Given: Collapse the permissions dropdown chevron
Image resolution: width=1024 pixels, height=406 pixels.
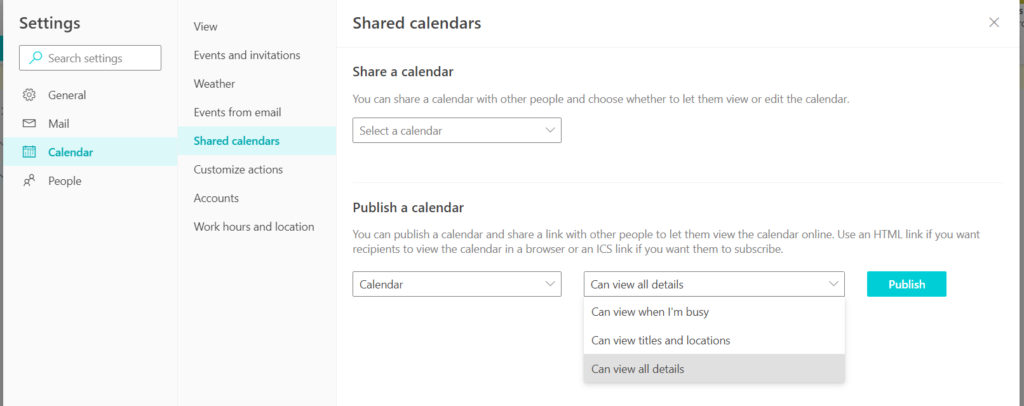Looking at the screenshot, I should pos(833,284).
